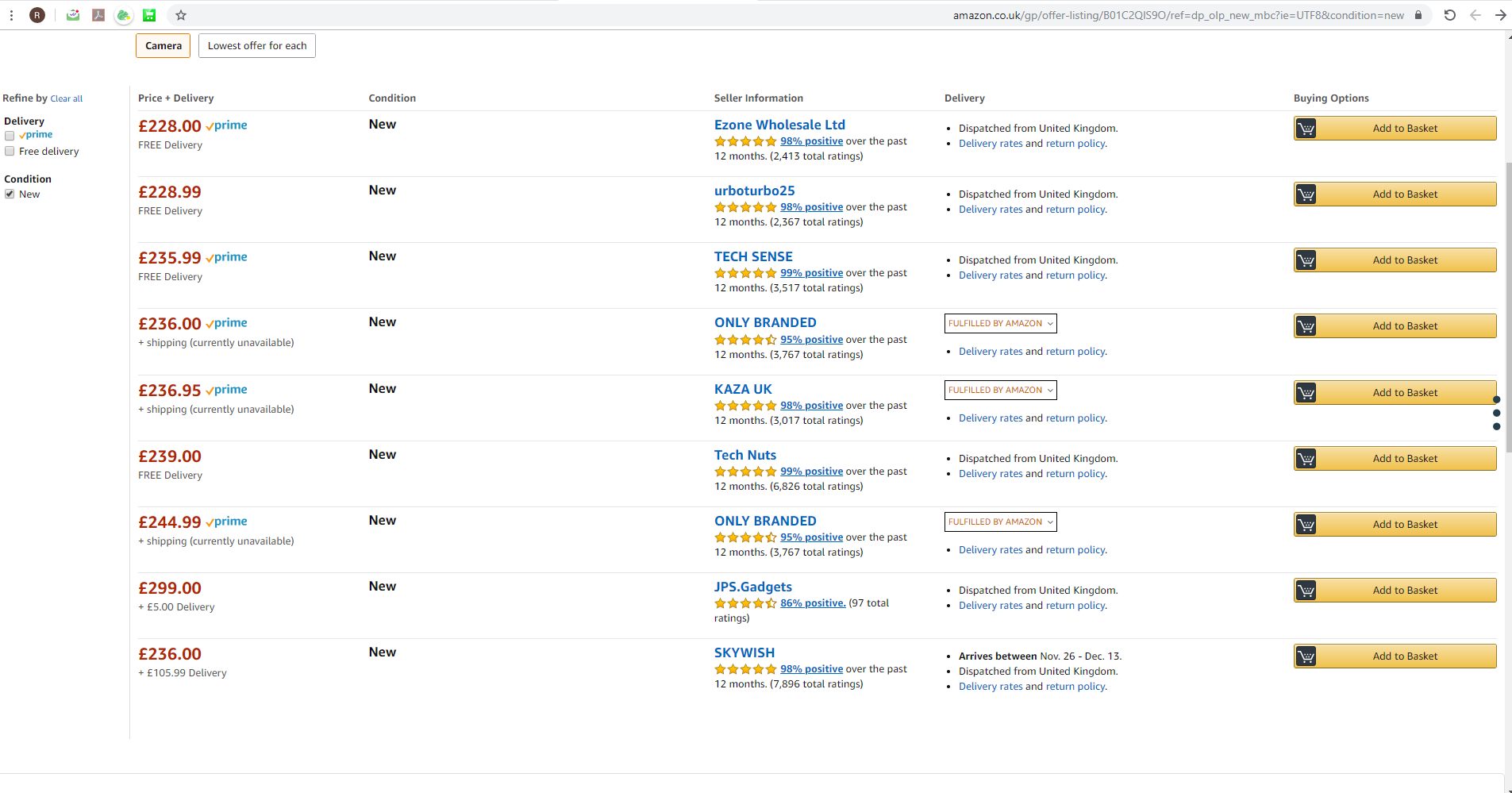Click the brown R profile avatar

(37, 15)
